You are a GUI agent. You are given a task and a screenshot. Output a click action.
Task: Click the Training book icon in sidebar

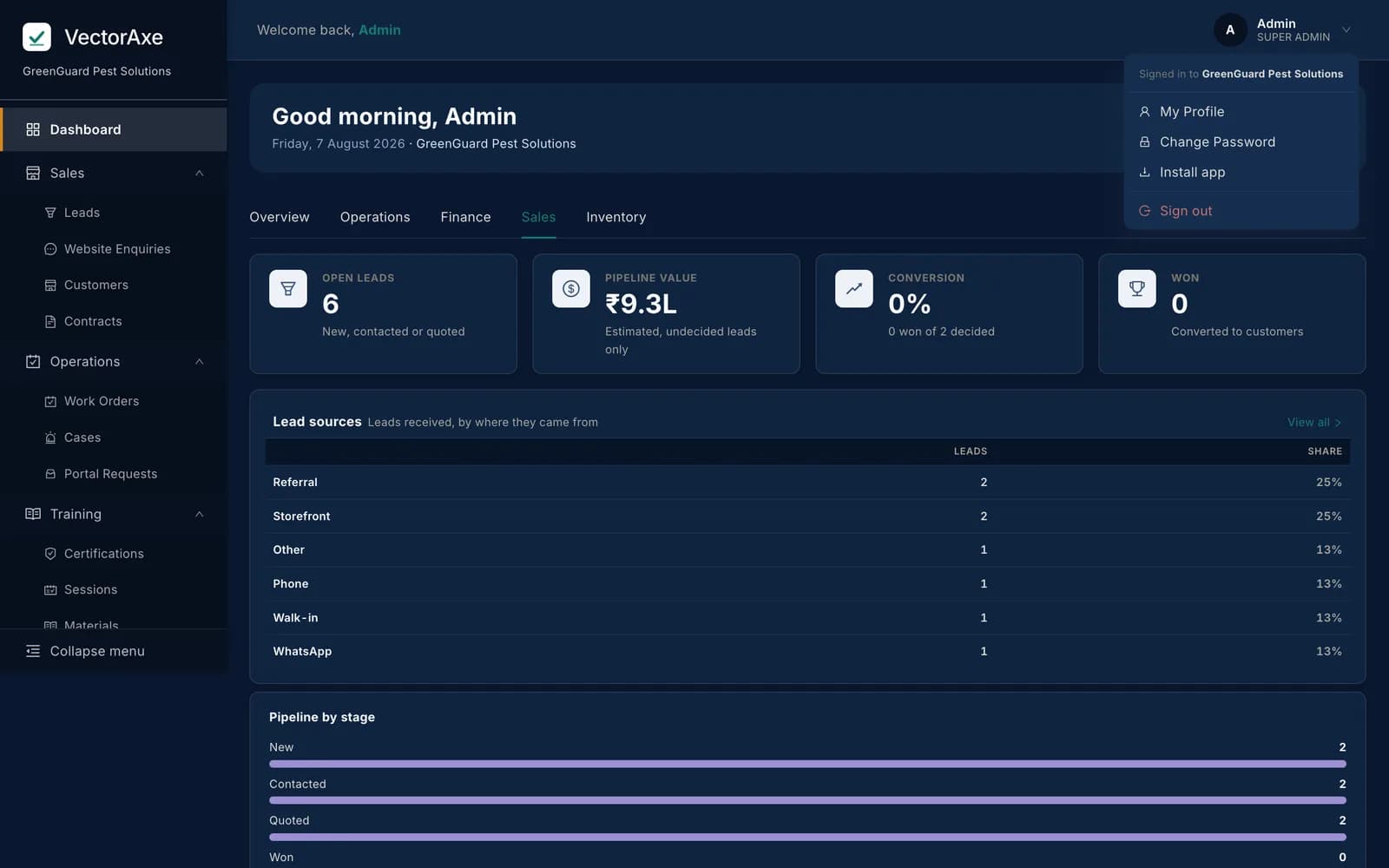coord(33,514)
